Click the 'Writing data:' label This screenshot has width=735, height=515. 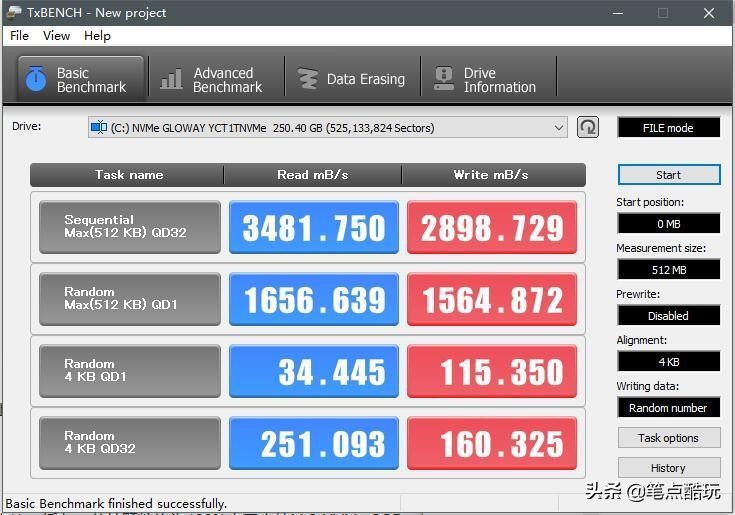[x=647, y=386]
